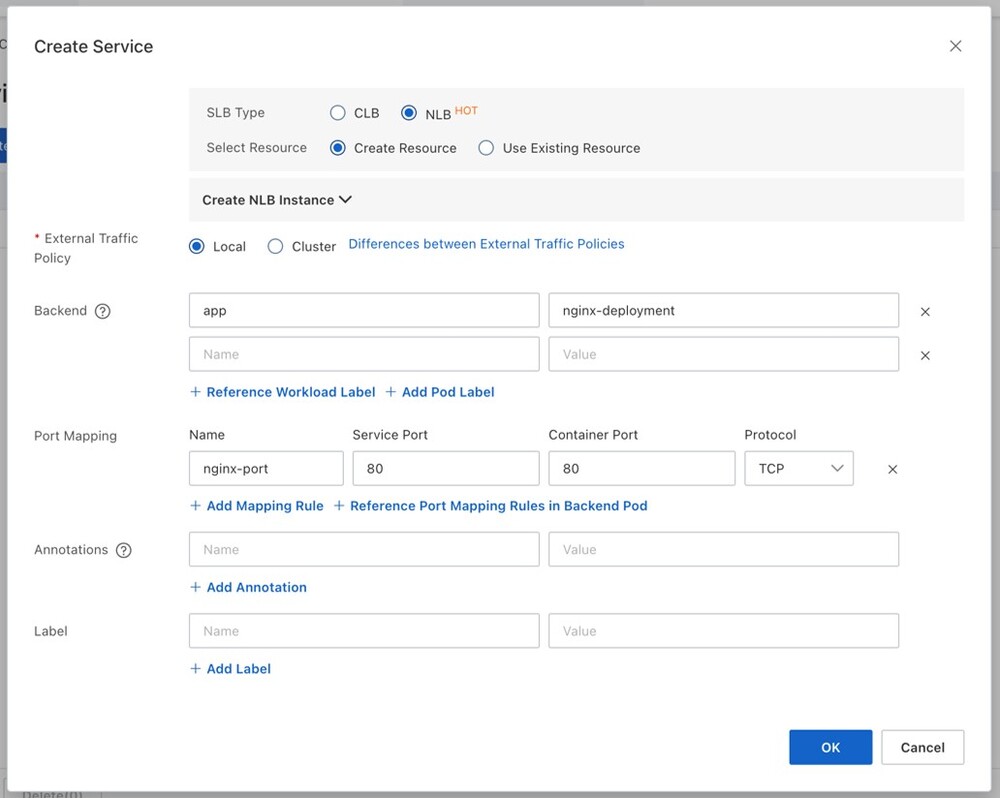Delete the nginx-port mapping row

point(893,469)
